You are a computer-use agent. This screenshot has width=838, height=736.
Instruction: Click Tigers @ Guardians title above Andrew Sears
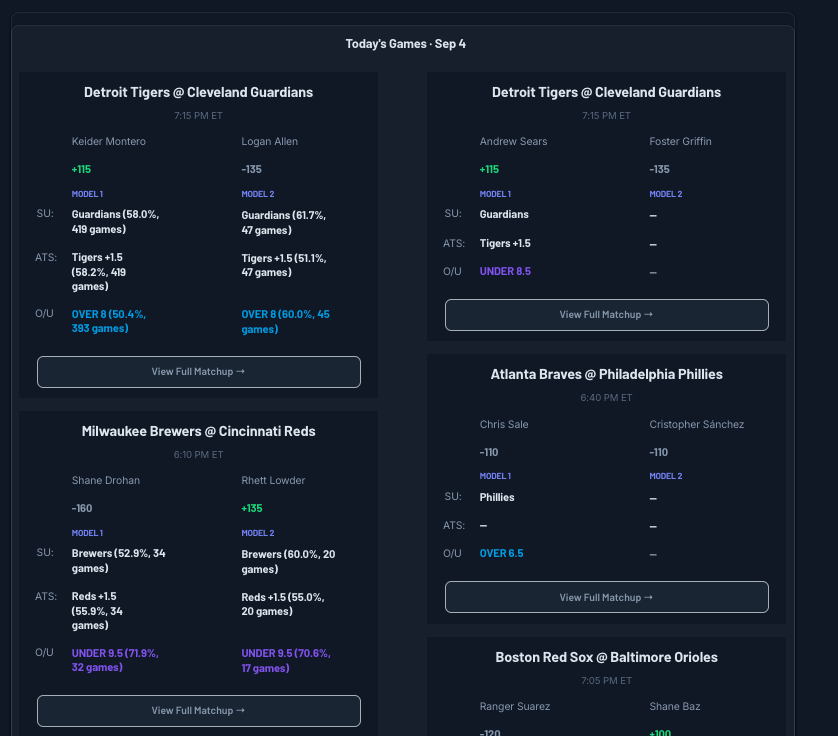607,92
